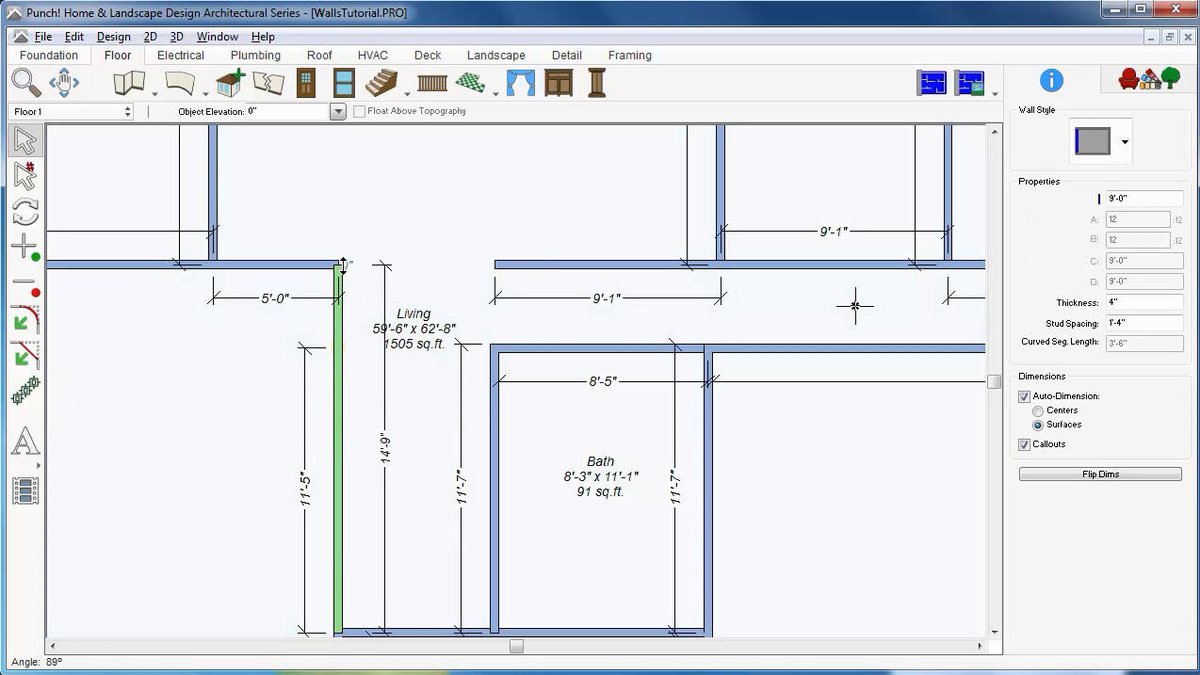The image size is (1200, 675).
Task: Select the Break wall tool
Action: tap(268, 82)
